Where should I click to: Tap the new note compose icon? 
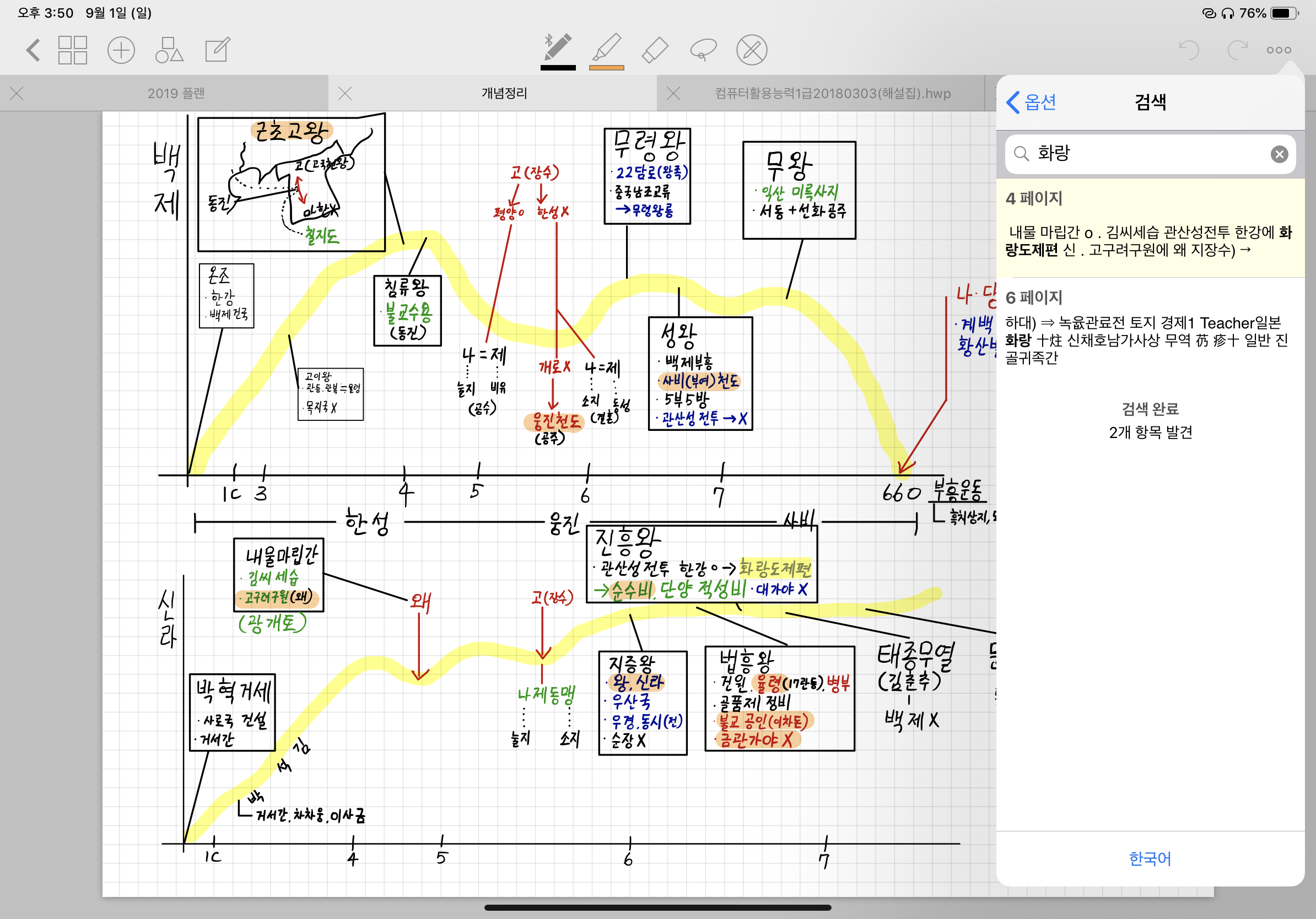coord(218,50)
